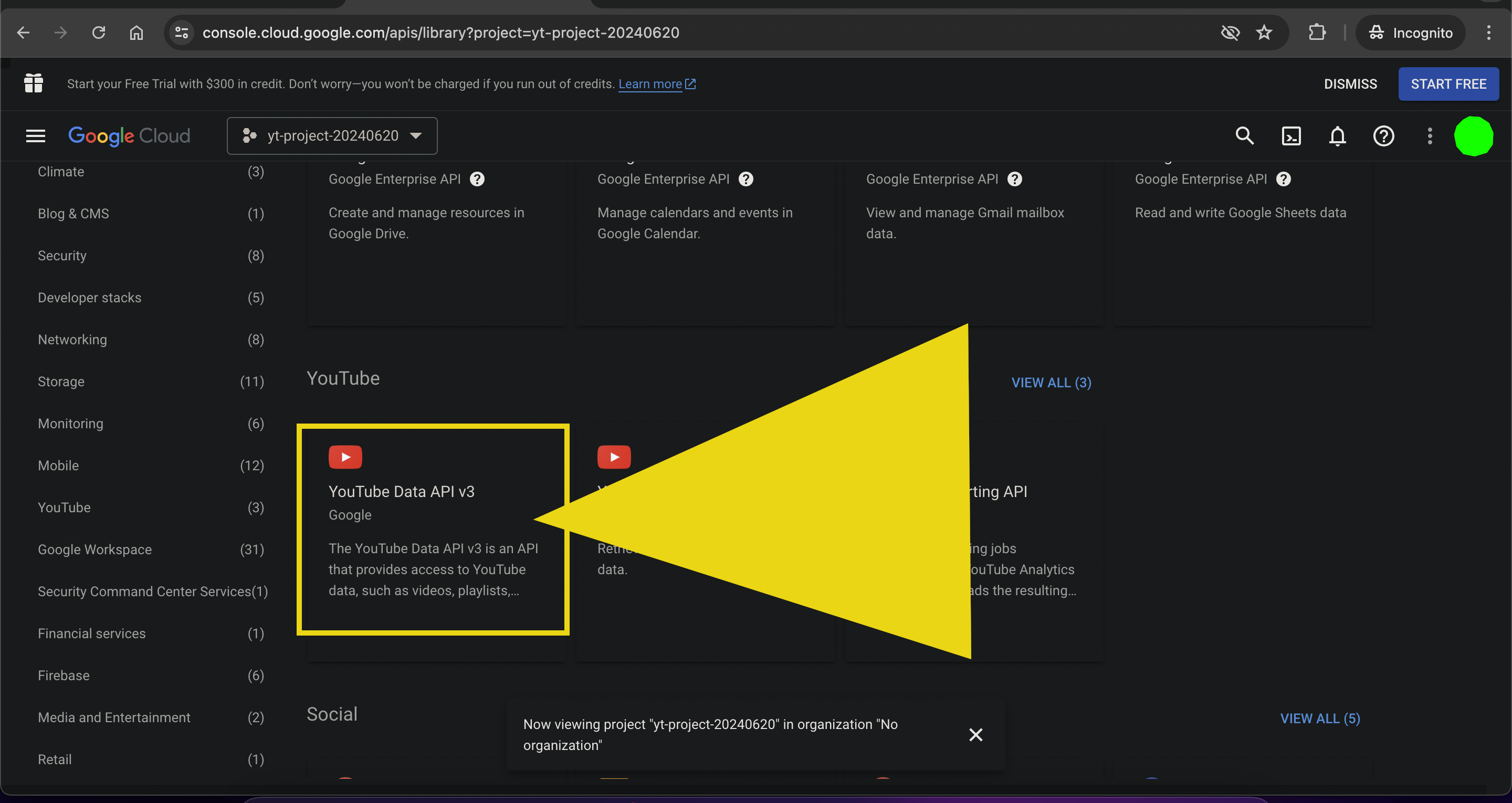Screen dimensions: 1512x803
Task: Open the help question mark menu
Action: click(x=1383, y=136)
